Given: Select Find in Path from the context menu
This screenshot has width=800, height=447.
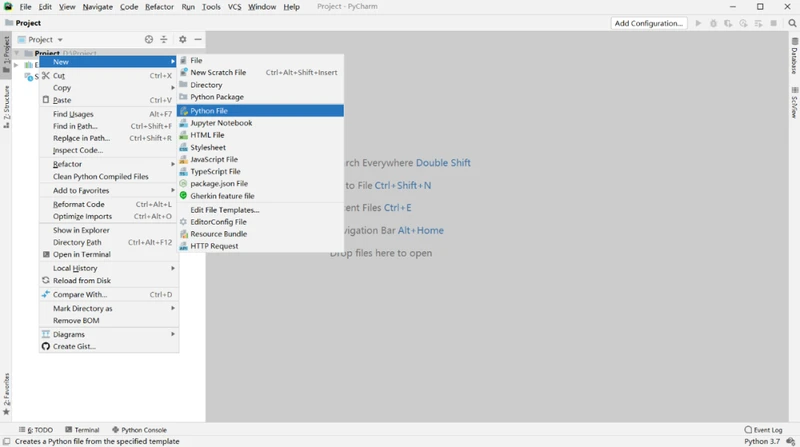Looking at the screenshot, I should 109,126.
